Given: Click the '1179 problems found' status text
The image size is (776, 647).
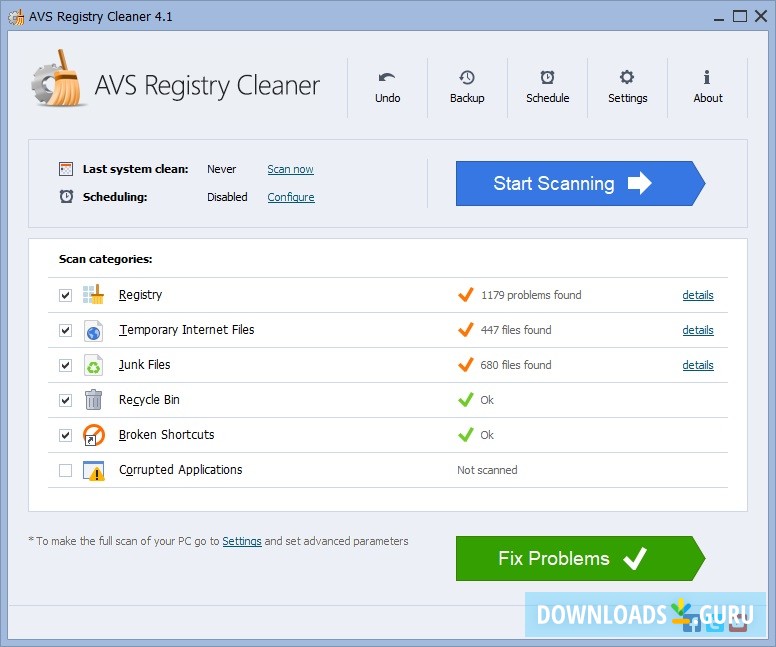Looking at the screenshot, I should [531, 295].
